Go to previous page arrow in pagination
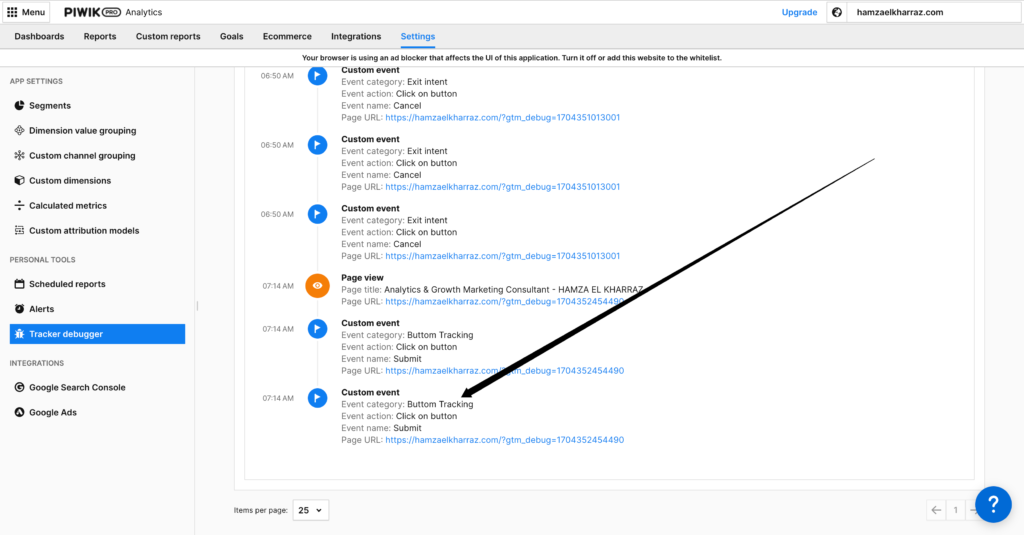The height and width of the screenshot is (535, 1024). point(936,510)
